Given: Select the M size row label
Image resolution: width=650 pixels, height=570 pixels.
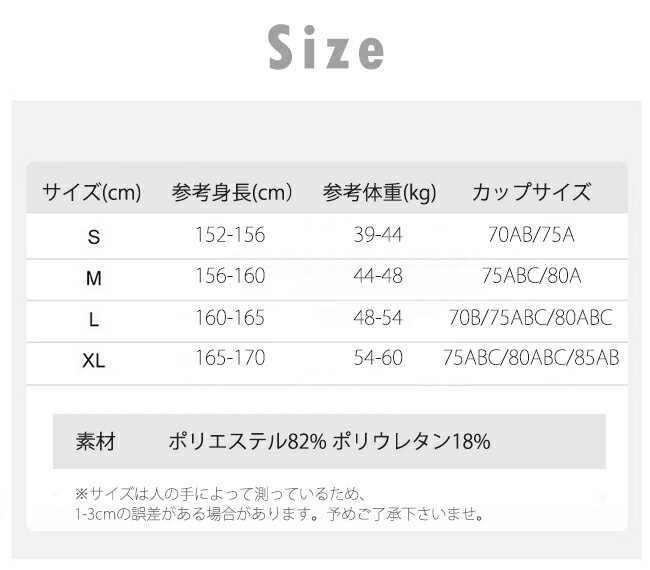Looking at the screenshot, I should (x=94, y=279).
